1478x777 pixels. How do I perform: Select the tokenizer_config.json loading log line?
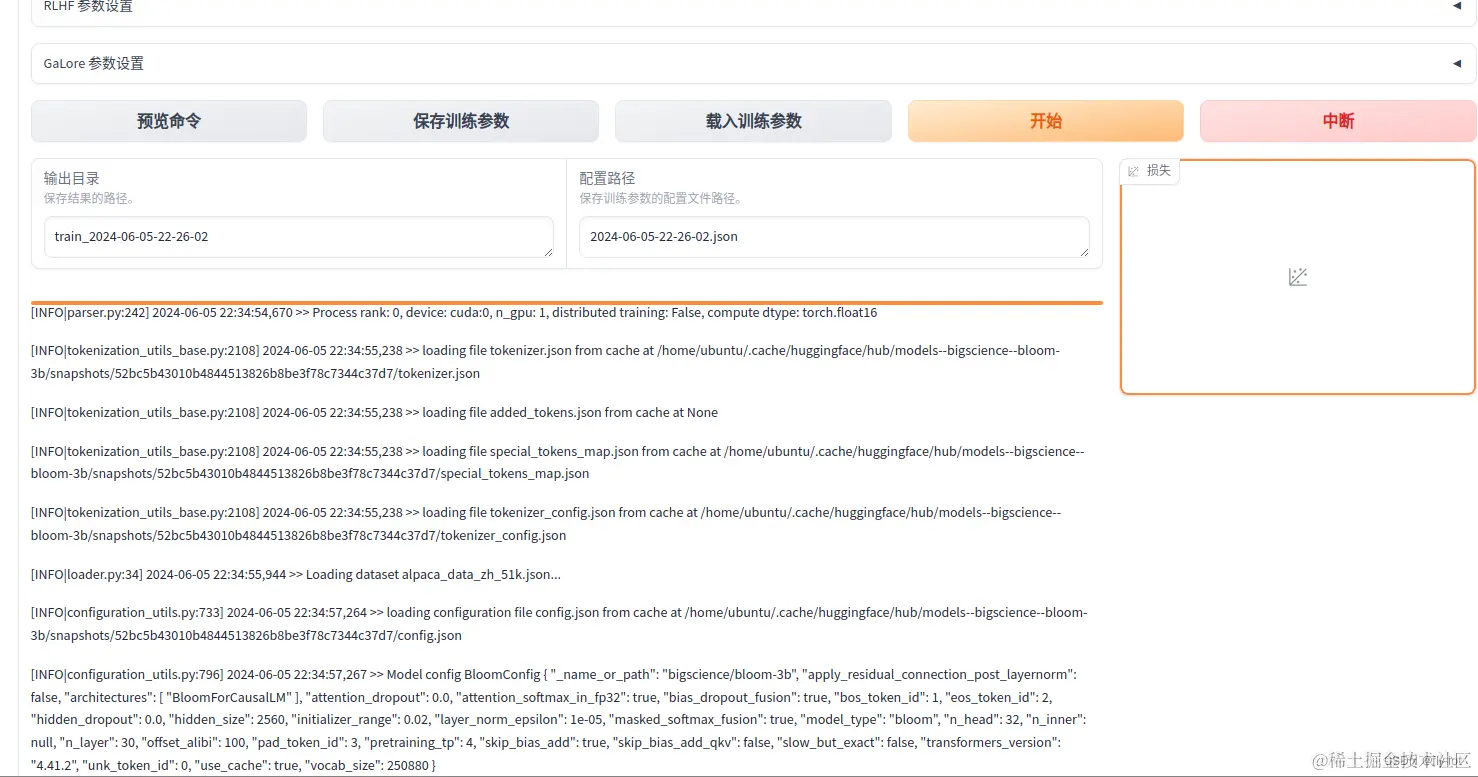(546, 524)
